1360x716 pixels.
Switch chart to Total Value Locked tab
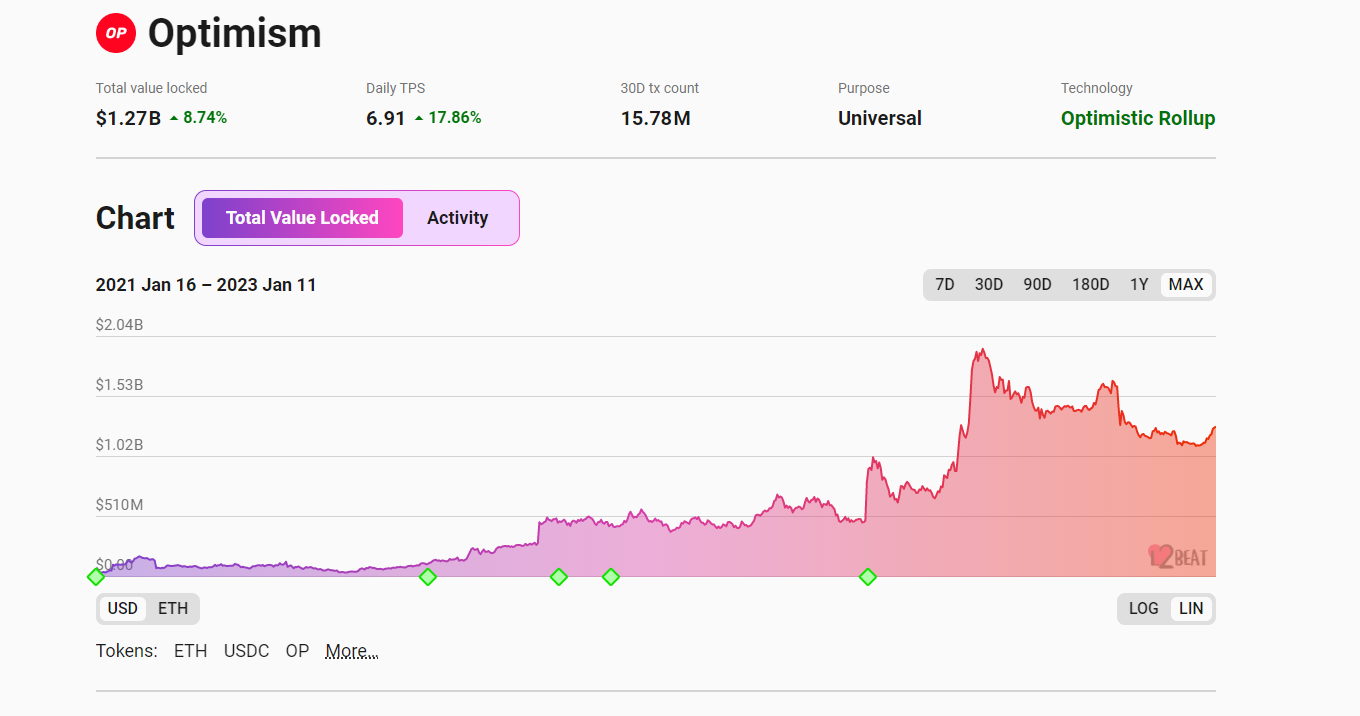click(302, 218)
